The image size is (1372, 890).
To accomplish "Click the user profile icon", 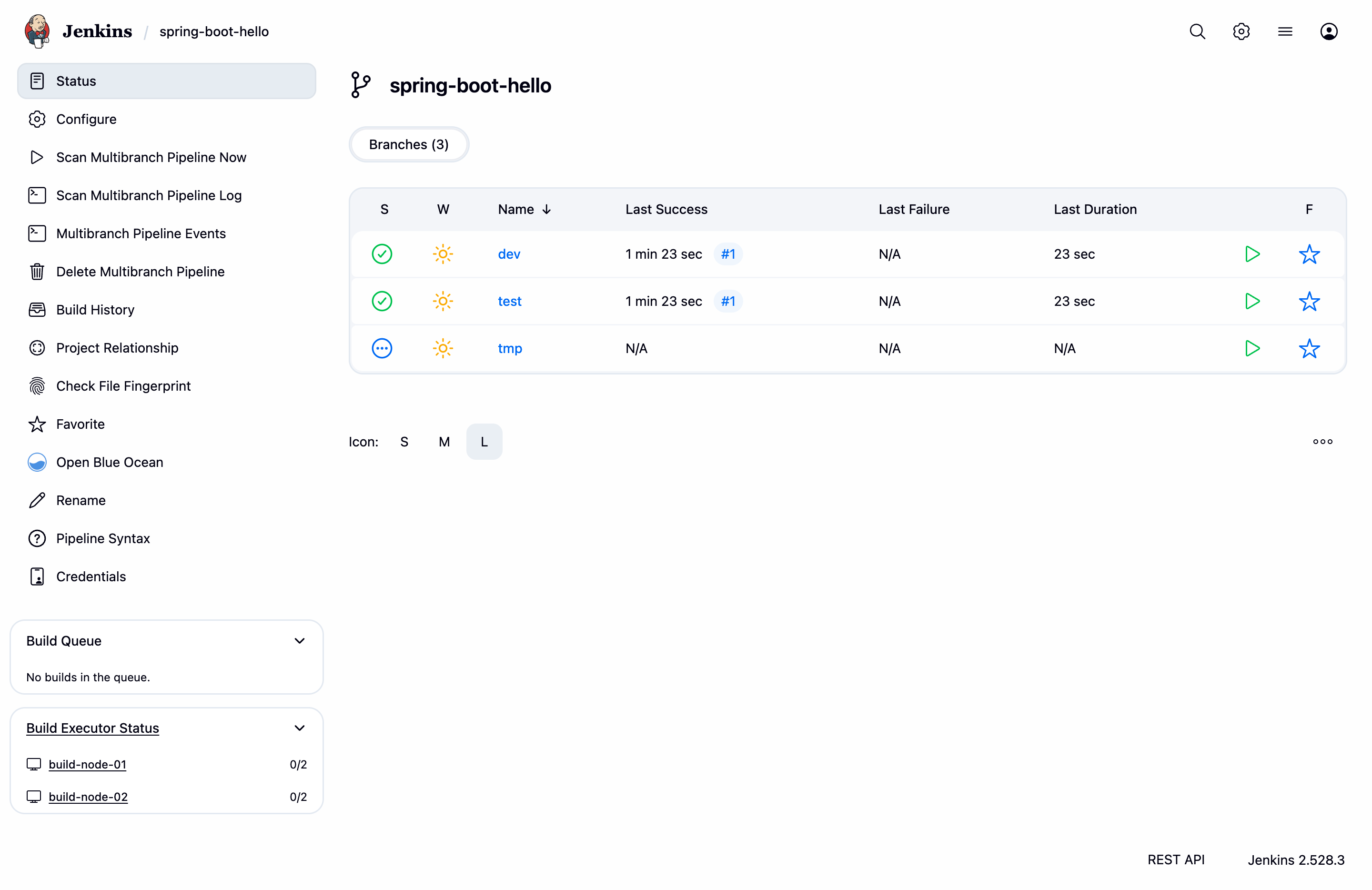I will 1328,31.
